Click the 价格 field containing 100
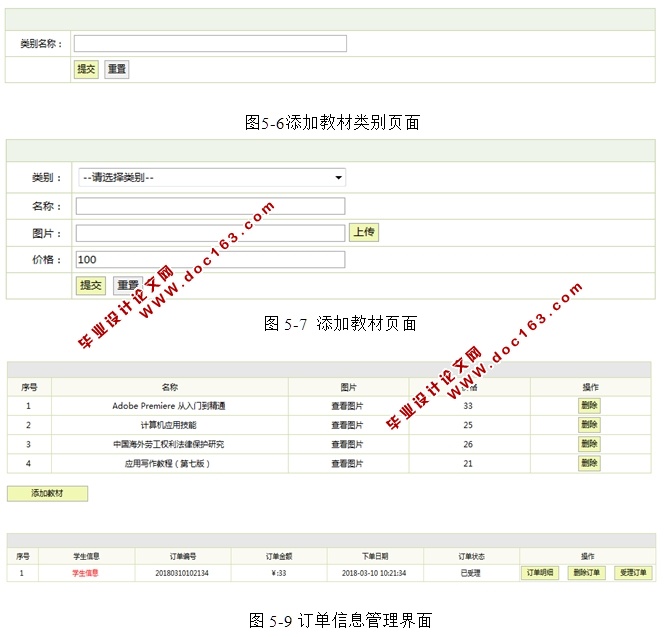Screen dimensions: 664x637 coord(210,260)
